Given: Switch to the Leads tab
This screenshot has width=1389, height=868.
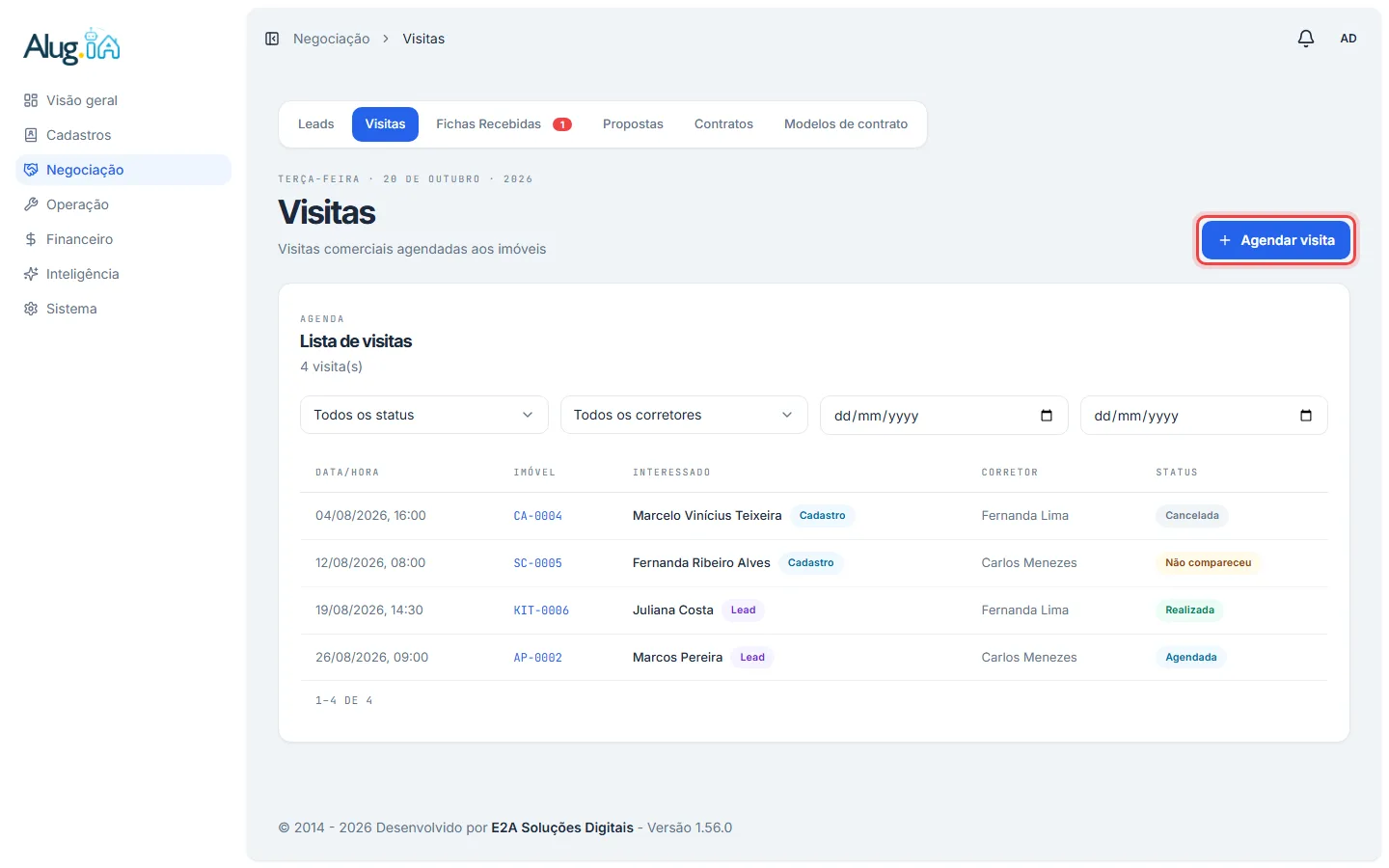Looking at the screenshot, I should 315,124.
